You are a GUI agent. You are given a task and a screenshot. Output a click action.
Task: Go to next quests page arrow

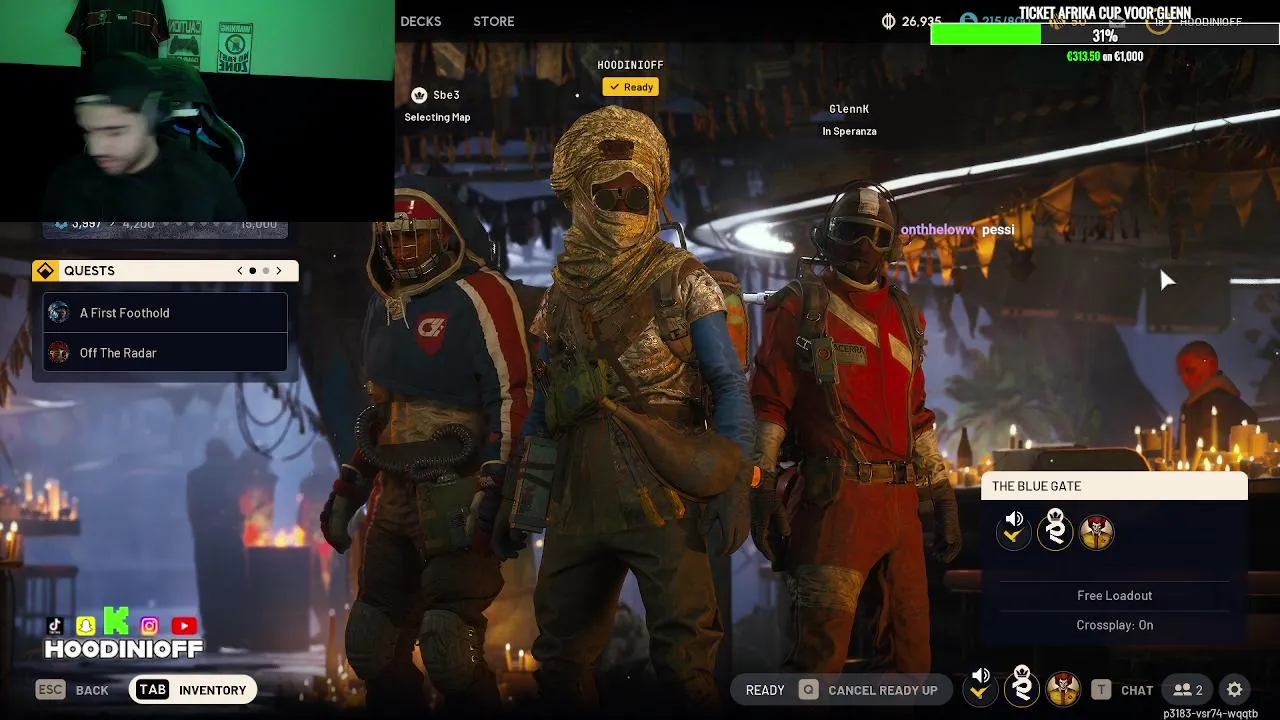pos(279,271)
